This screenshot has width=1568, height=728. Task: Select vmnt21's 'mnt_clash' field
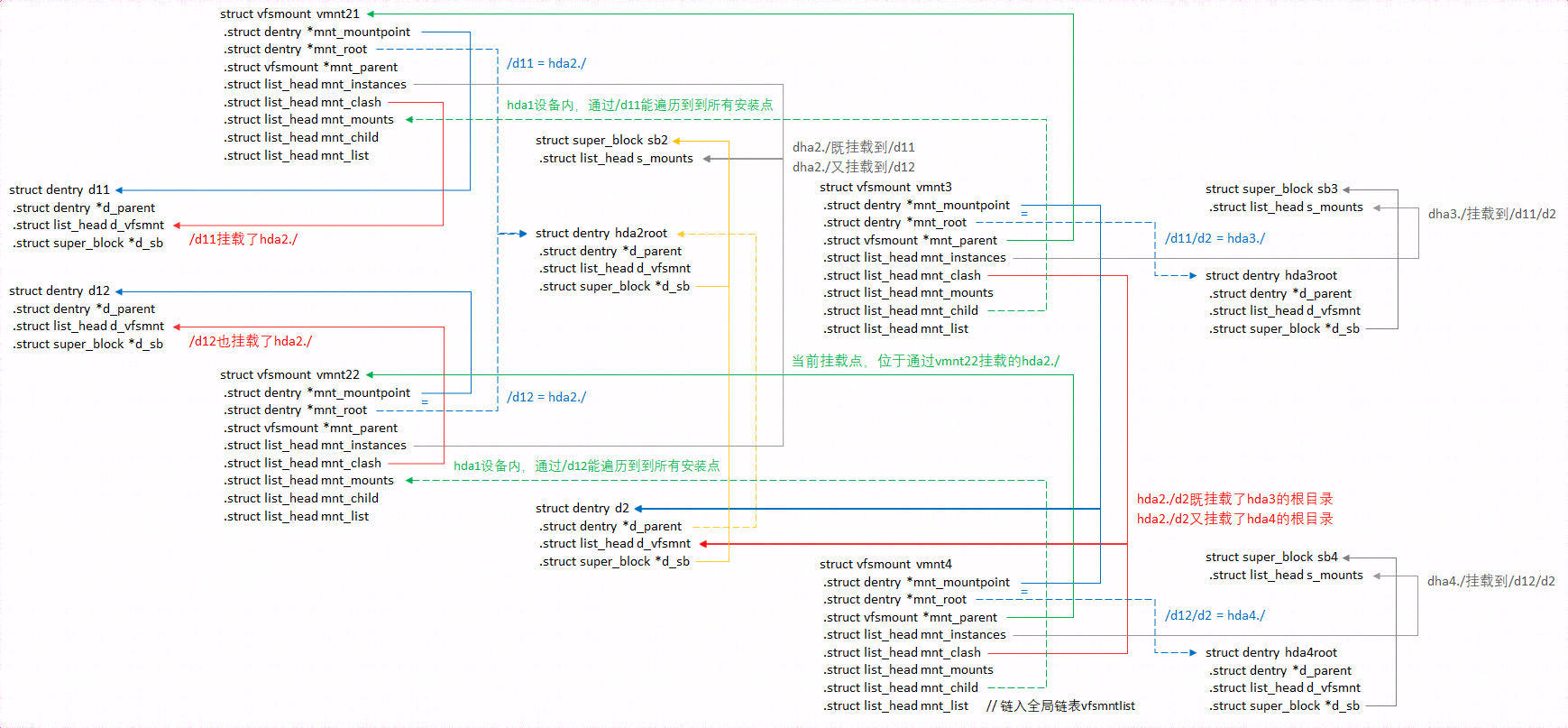coord(303,102)
